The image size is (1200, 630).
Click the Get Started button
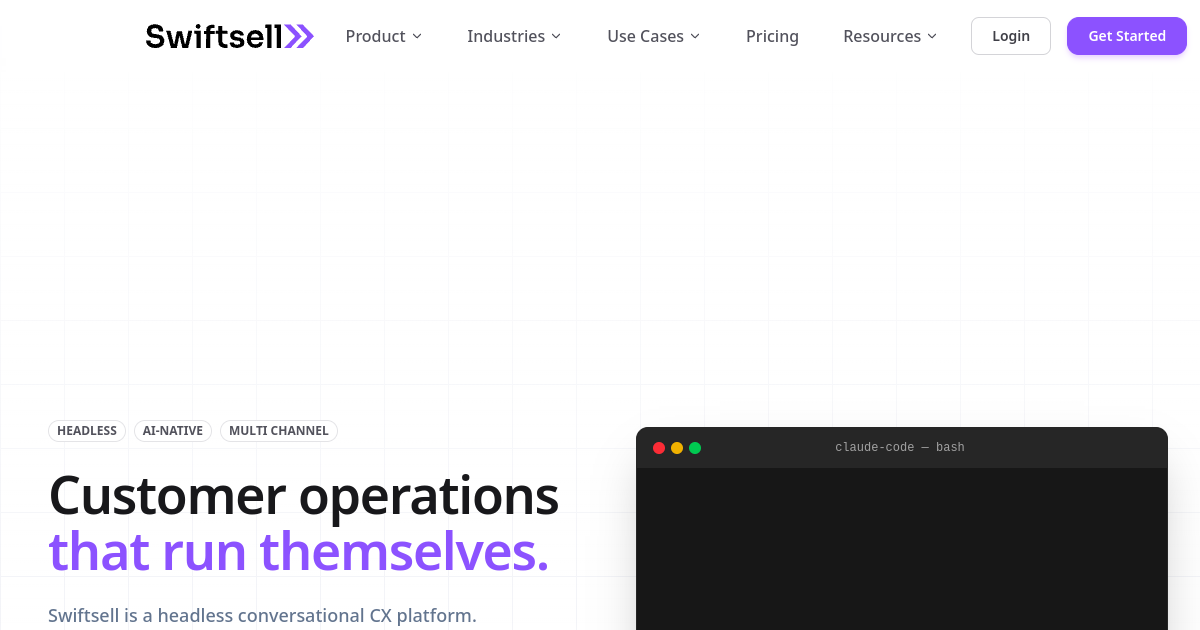point(1127,36)
